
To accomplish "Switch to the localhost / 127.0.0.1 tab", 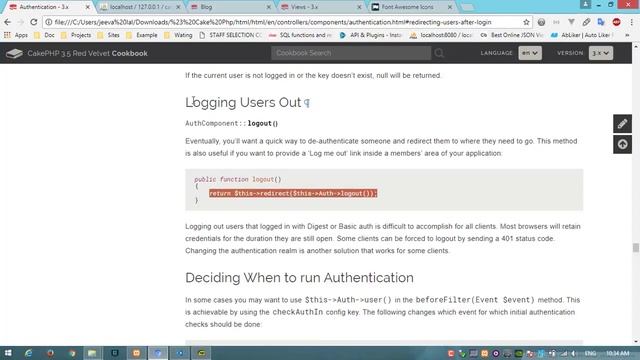I will tap(140, 7).
